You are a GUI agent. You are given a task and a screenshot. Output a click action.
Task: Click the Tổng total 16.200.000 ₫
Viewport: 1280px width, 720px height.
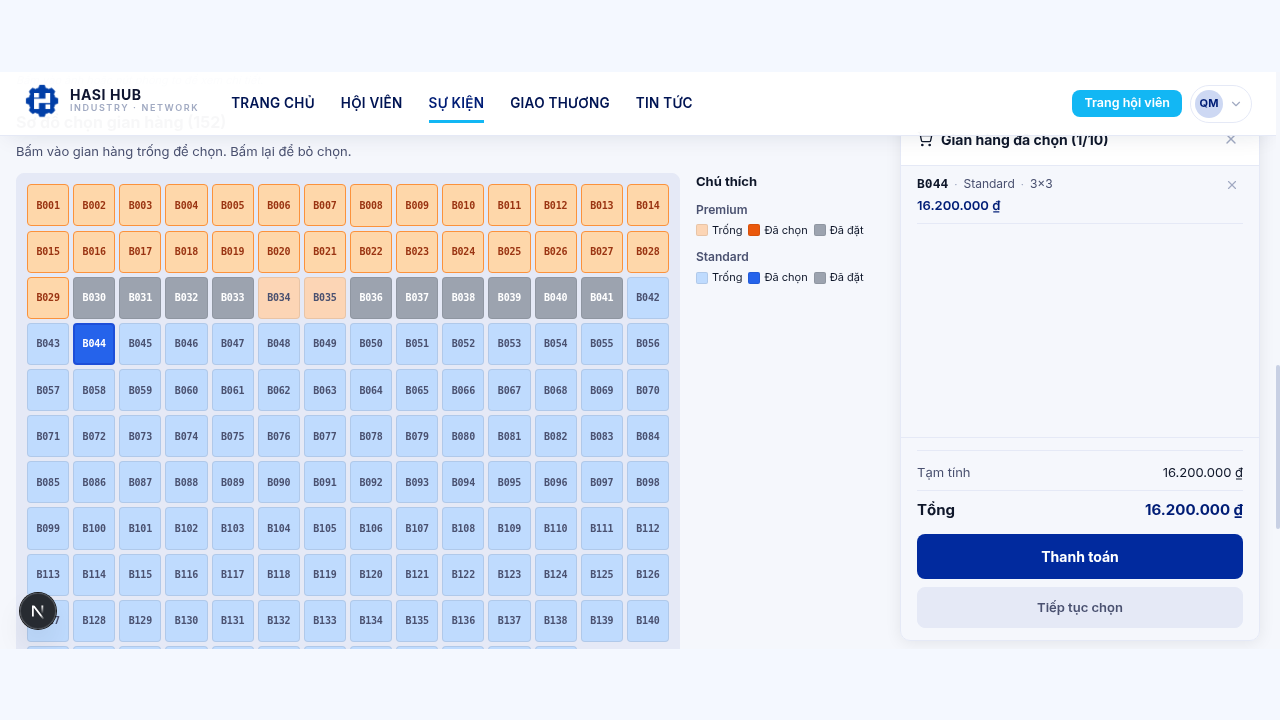click(x=1194, y=510)
